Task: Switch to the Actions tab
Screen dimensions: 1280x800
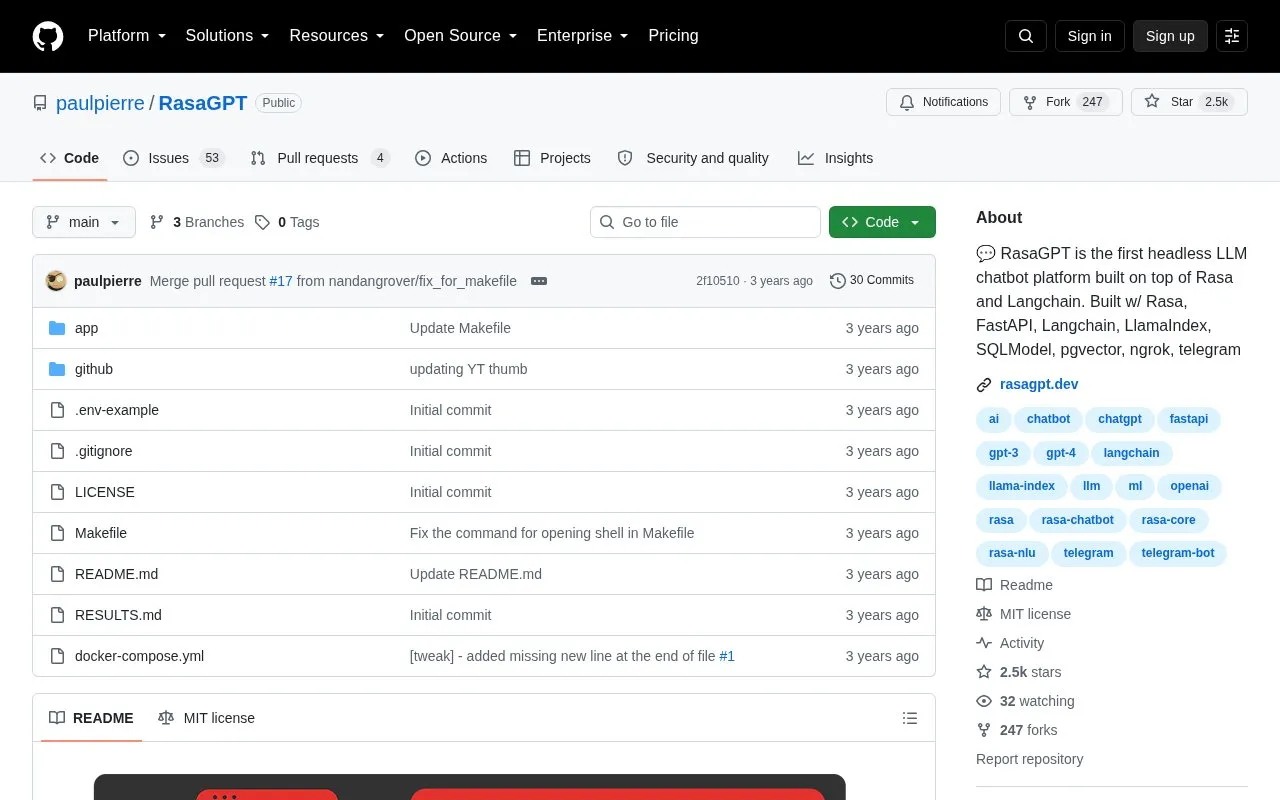Action: pyautogui.click(x=451, y=158)
